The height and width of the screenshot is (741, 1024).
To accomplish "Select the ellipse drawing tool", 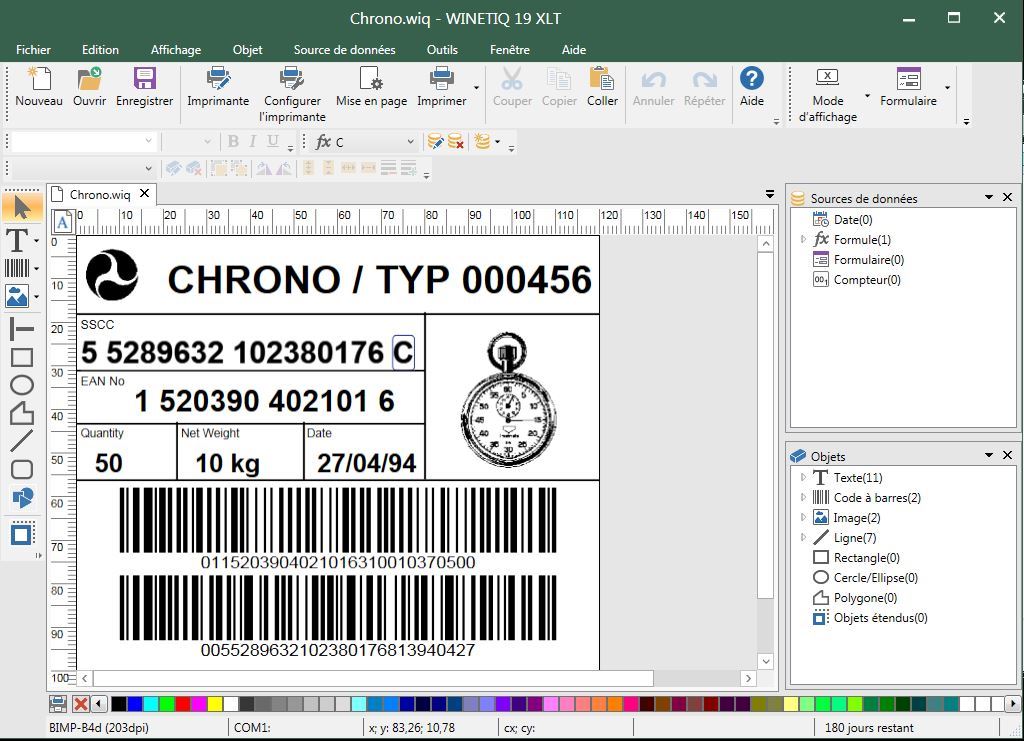I will (x=22, y=385).
